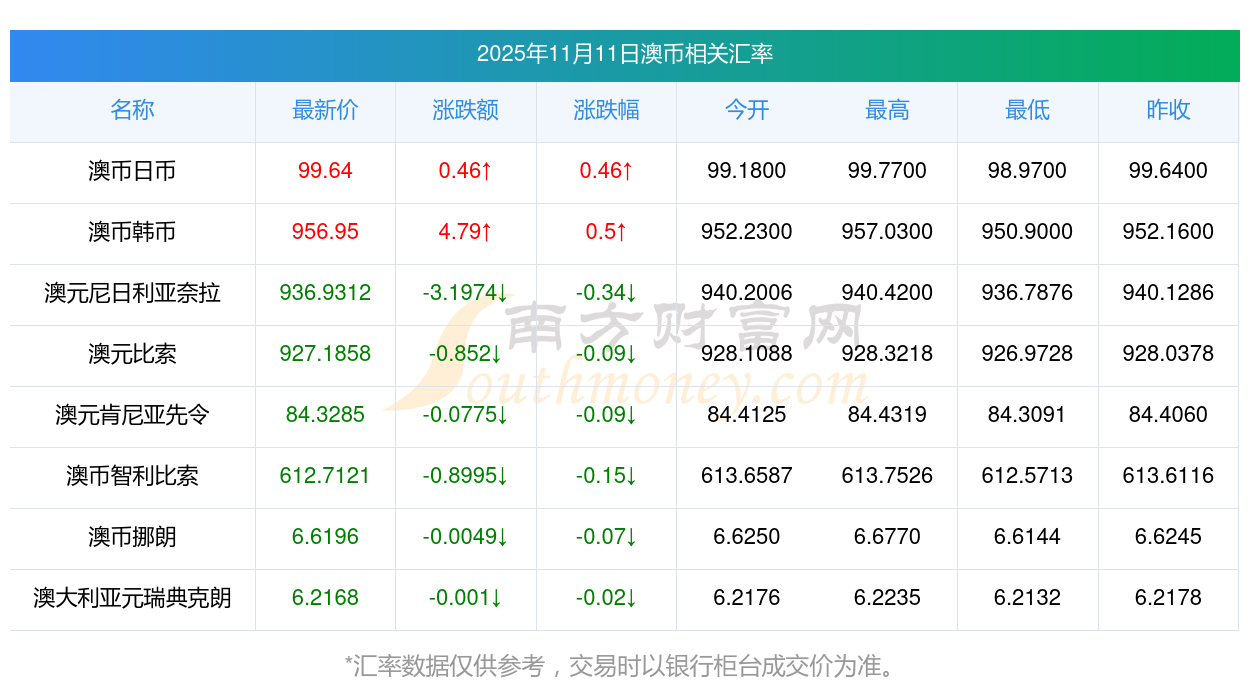This screenshot has height=697, width=1250.
Task: Click the 澳元尼日利亚奈拉 row name
Action: [x=132, y=293]
